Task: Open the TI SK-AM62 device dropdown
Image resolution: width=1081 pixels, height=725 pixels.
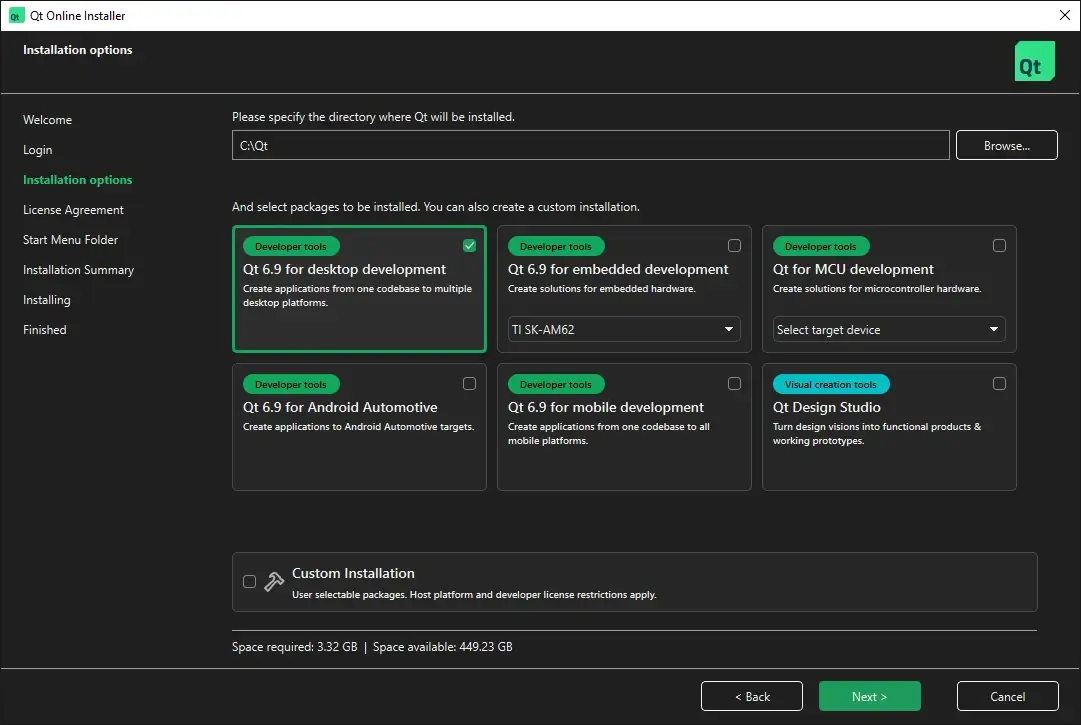Action: click(623, 329)
